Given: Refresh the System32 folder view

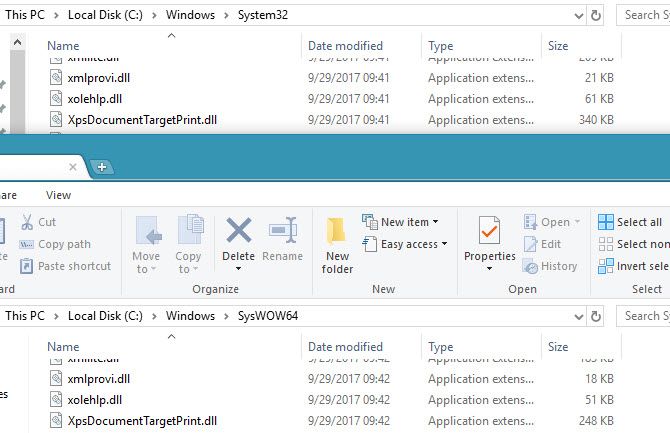Looking at the screenshot, I should pos(596,15).
